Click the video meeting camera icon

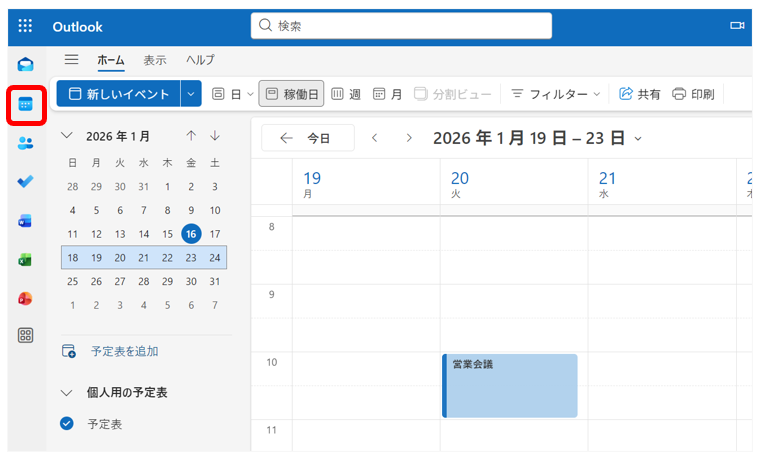tap(737, 26)
